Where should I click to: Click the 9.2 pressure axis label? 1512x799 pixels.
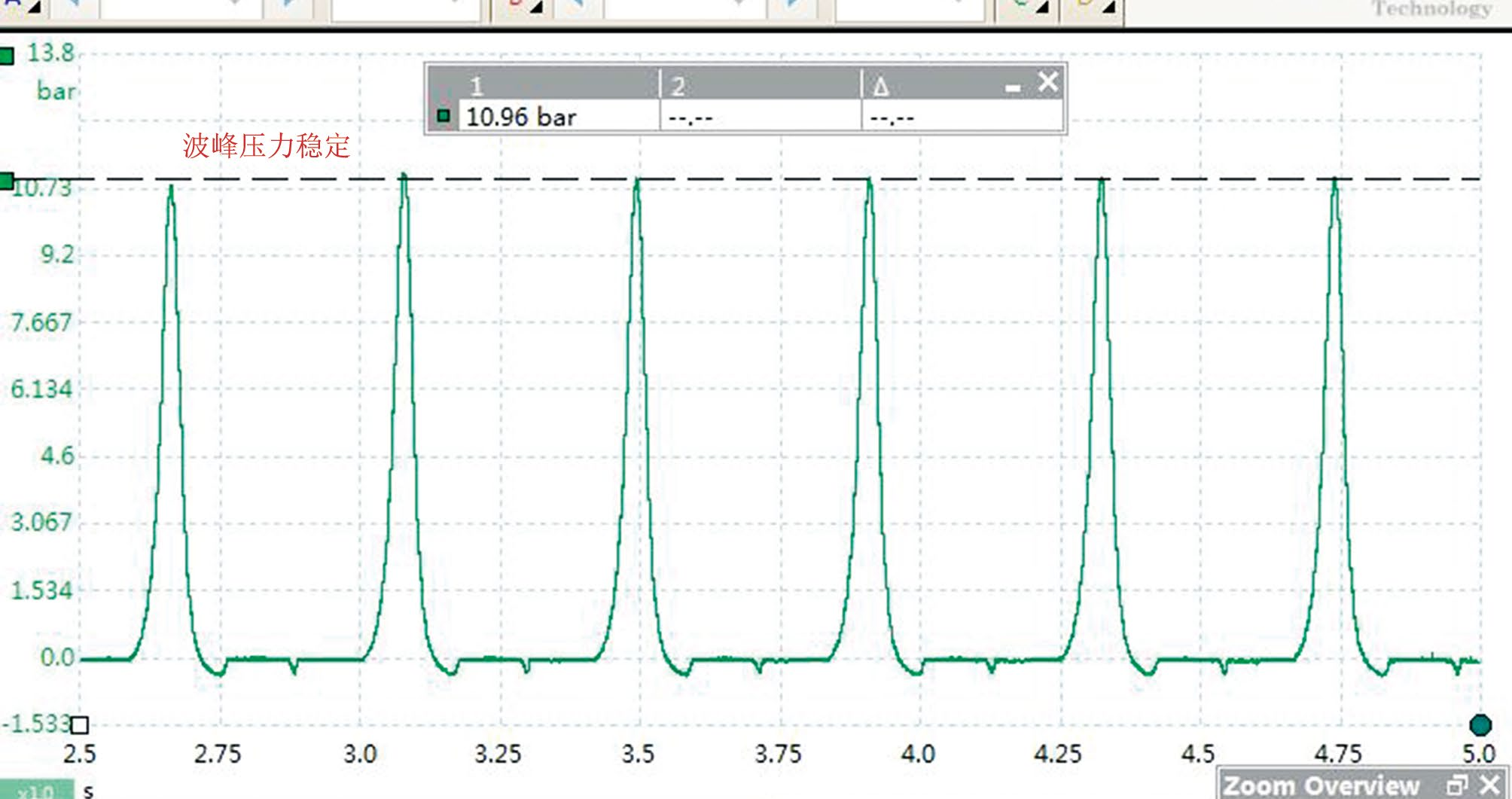(x=57, y=255)
